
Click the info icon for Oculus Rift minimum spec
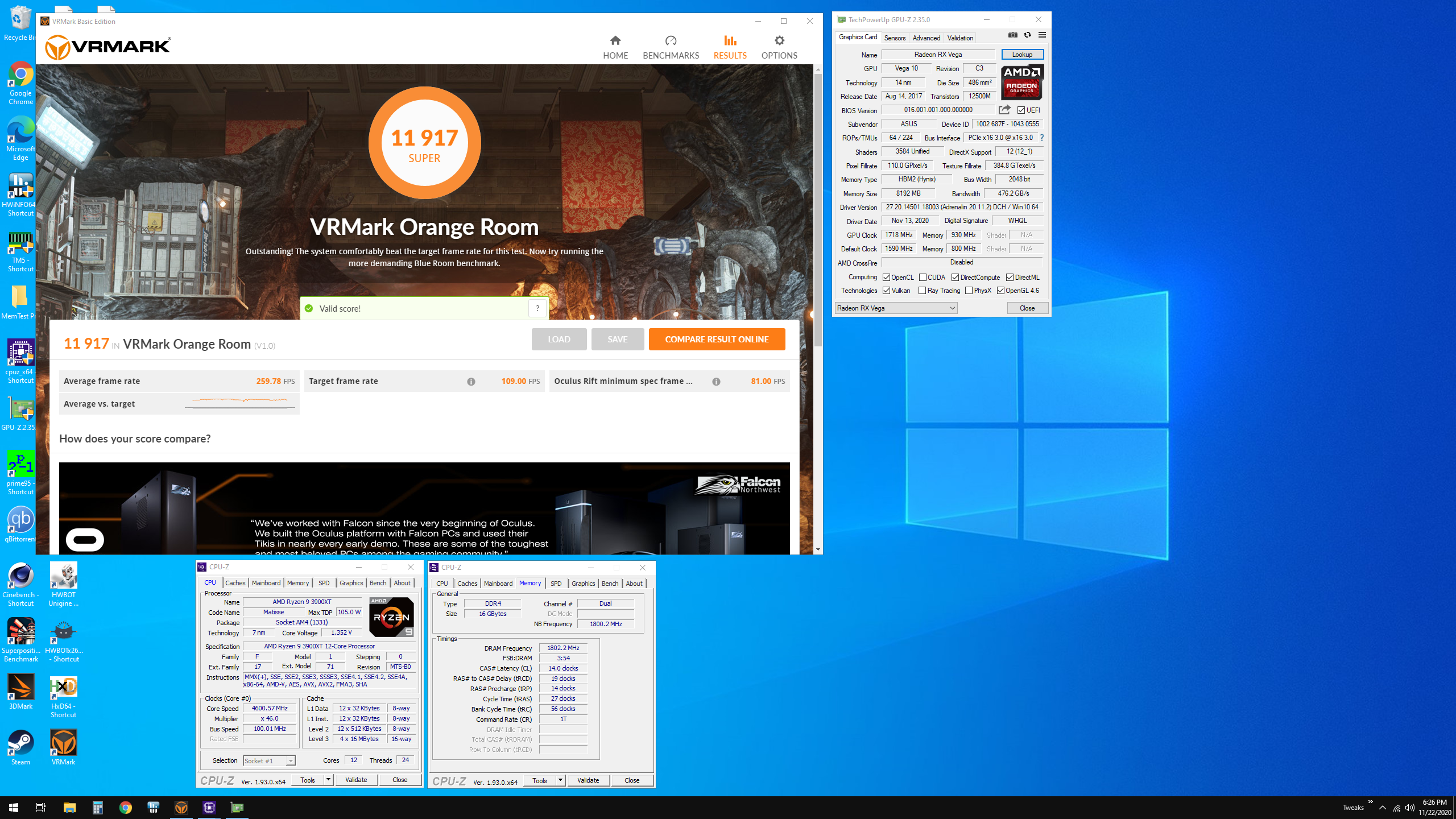pos(716,382)
